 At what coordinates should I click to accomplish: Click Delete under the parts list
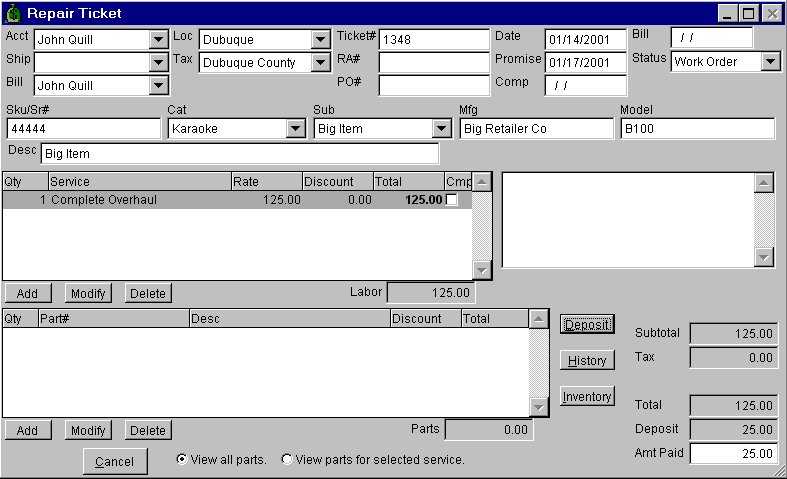tap(147, 430)
